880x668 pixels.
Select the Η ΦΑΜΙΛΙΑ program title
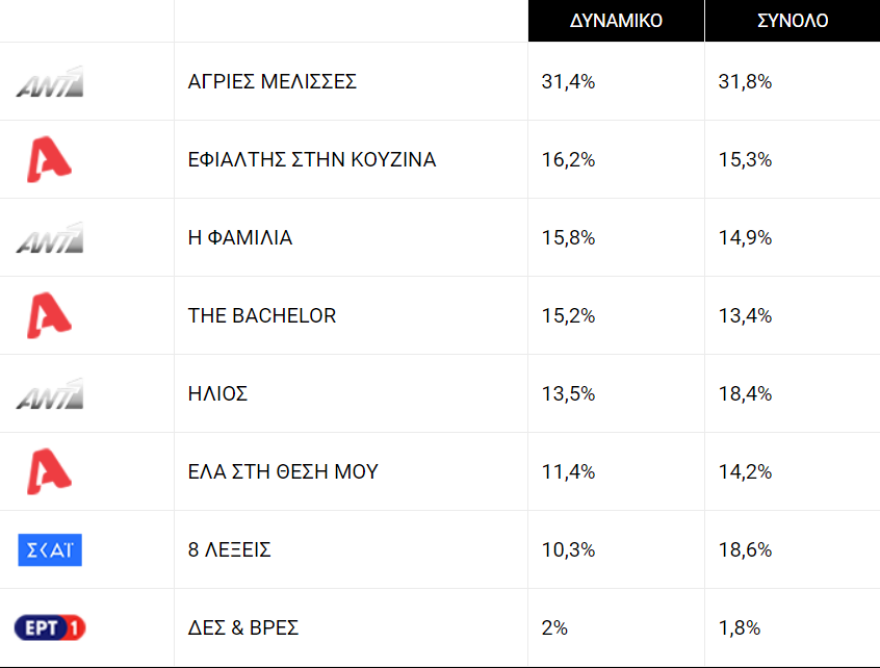[240, 238]
